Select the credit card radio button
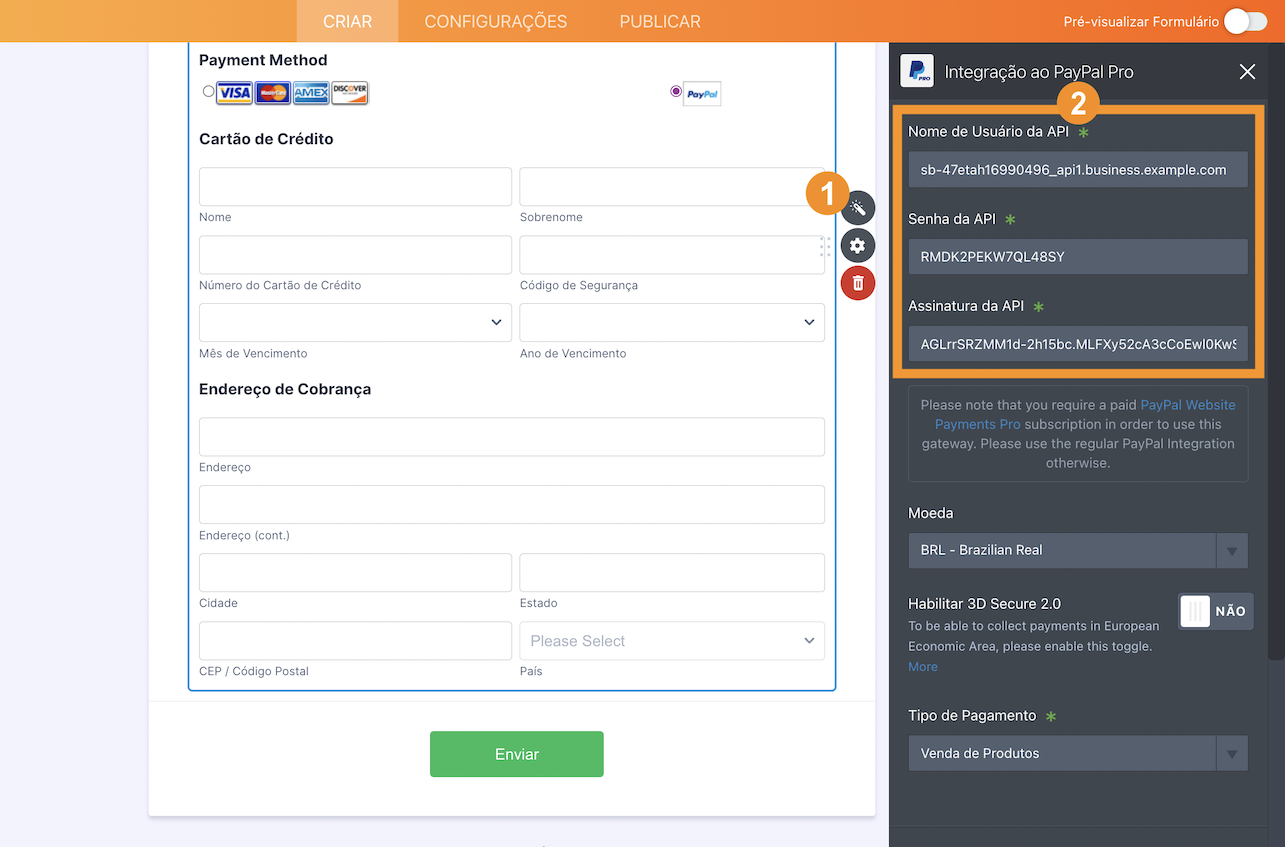 [x=208, y=91]
